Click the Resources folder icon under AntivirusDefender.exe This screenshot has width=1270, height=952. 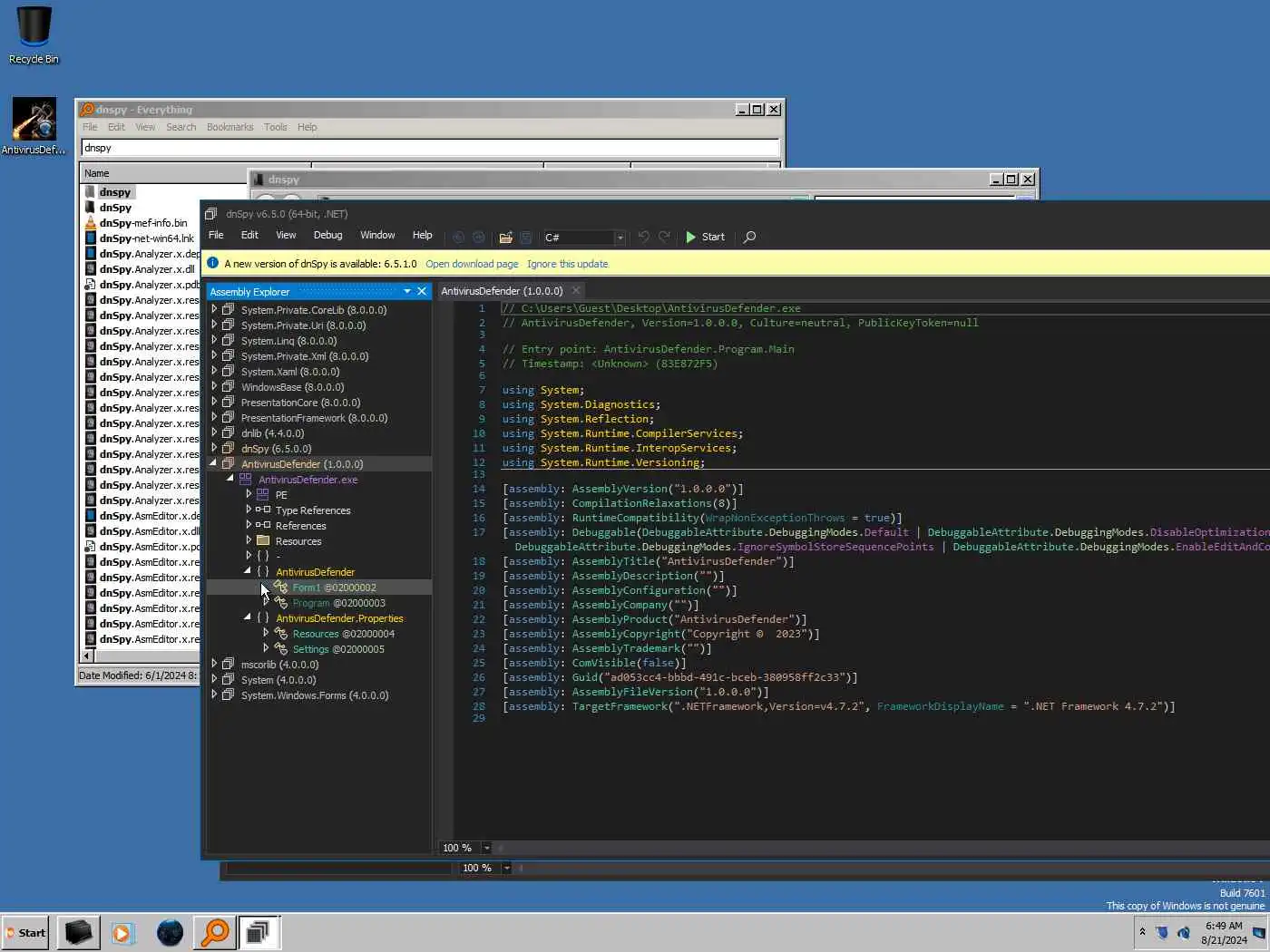pyautogui.click(x=263, y=541)
